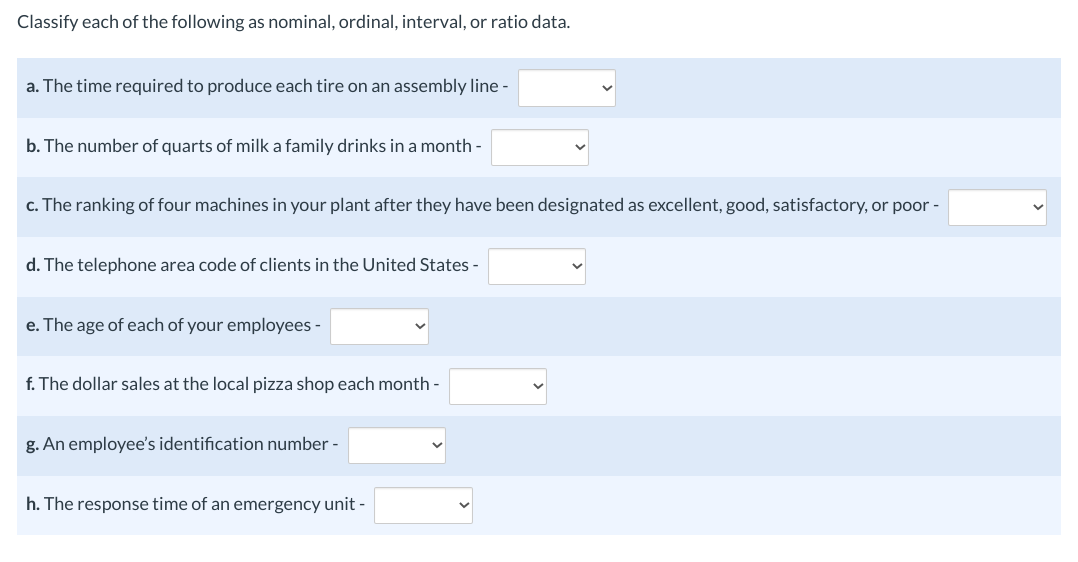Click the question a text about assembly line
The height and width of the screenshot is (562, 1078).
[267, 86]
